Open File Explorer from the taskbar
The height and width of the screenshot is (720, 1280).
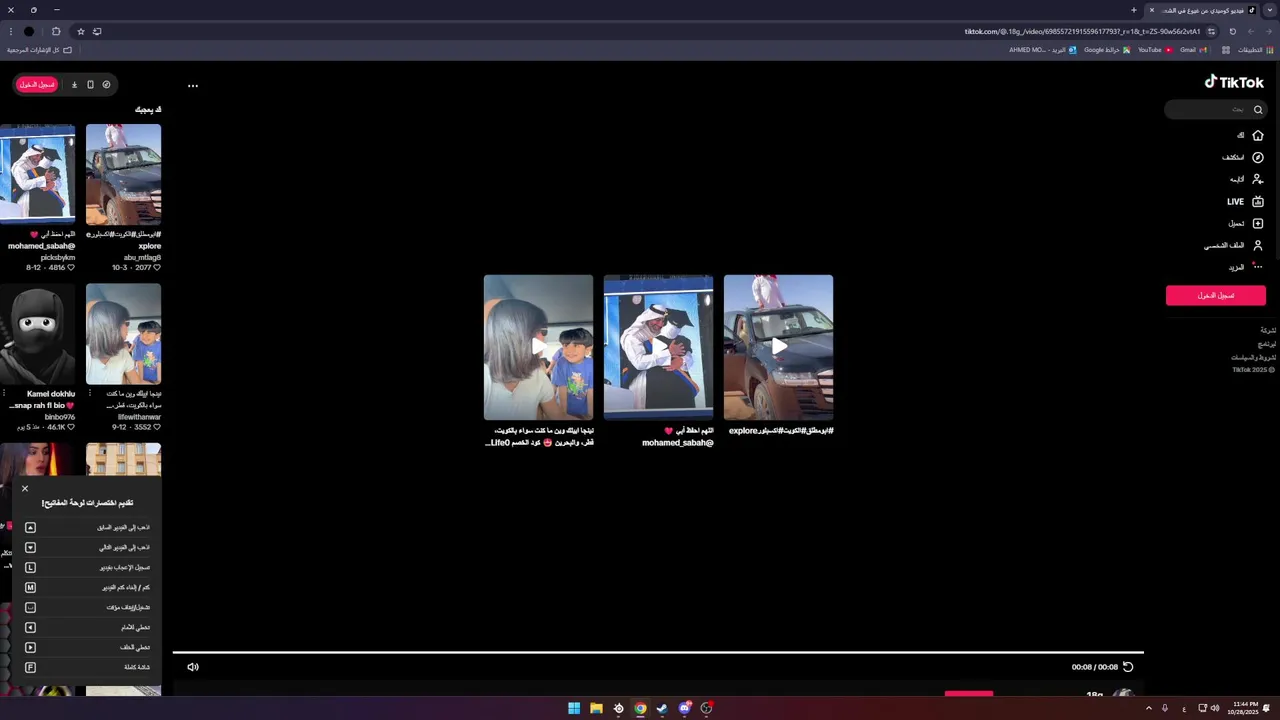coord(596,708)
